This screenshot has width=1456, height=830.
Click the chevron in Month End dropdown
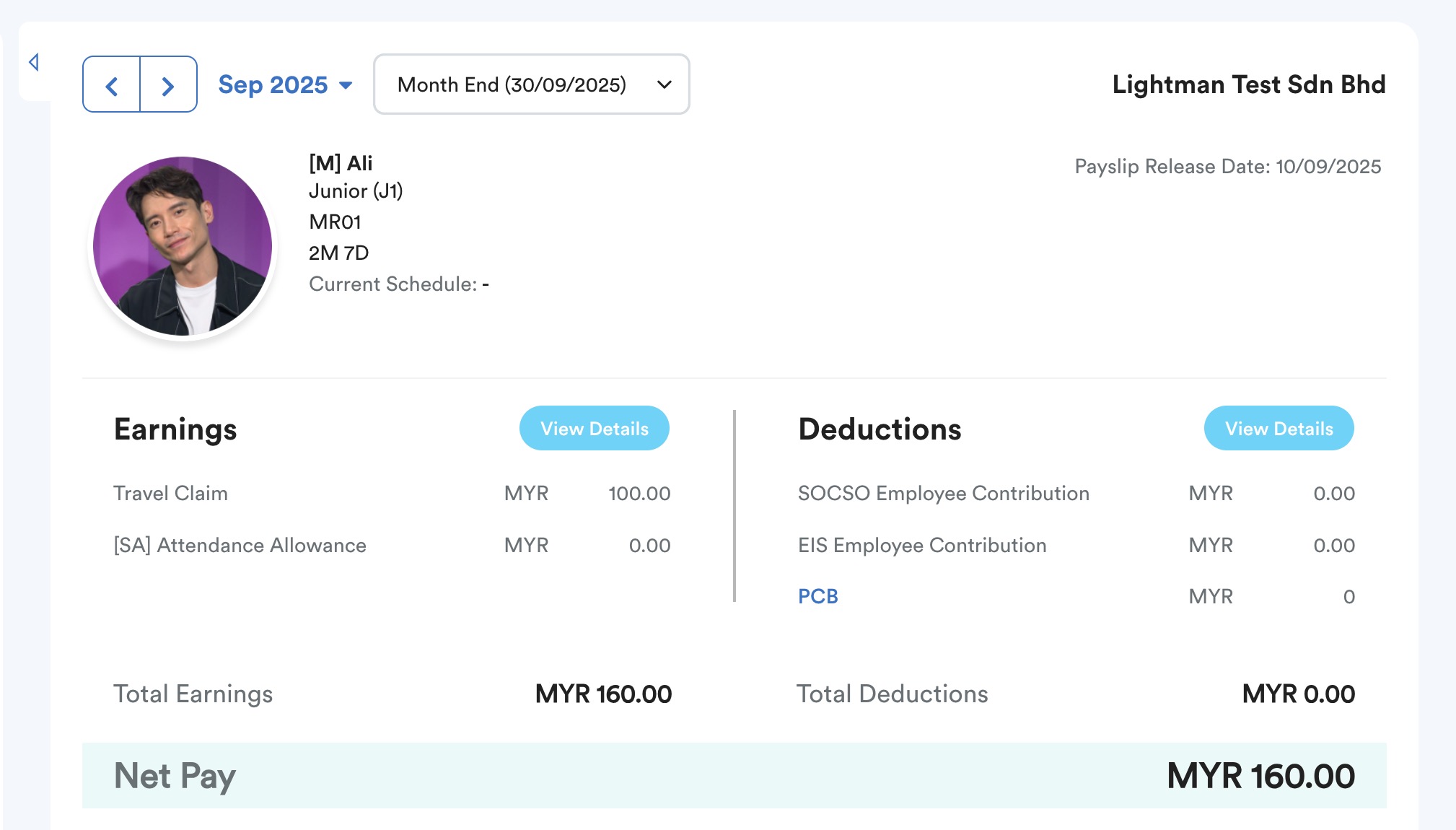665,84
